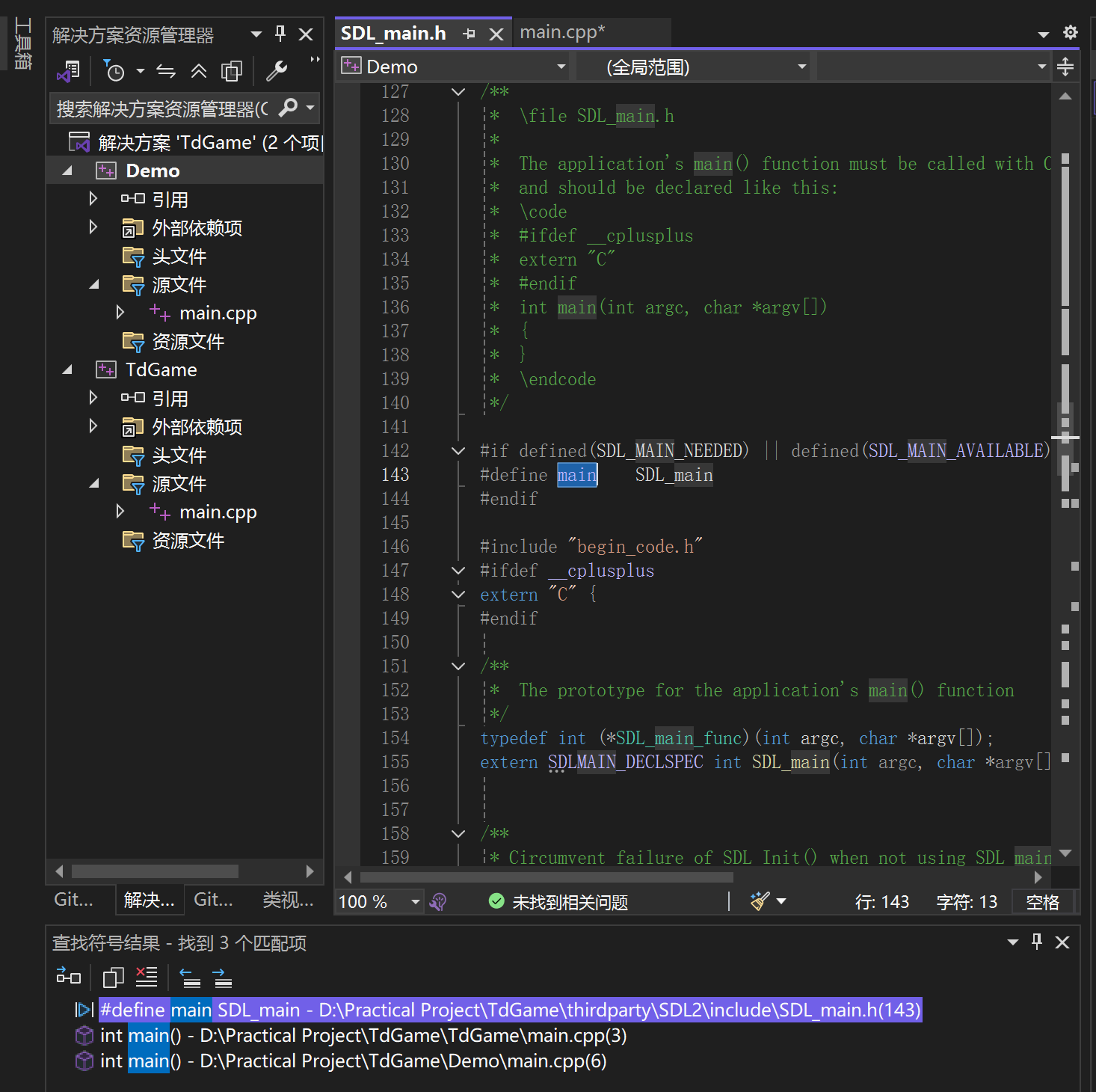The width and height of the screenshot is (1096, 1092).
Task: Click 未找到相关问题 health indicator
Action: (x=558, y=902)
